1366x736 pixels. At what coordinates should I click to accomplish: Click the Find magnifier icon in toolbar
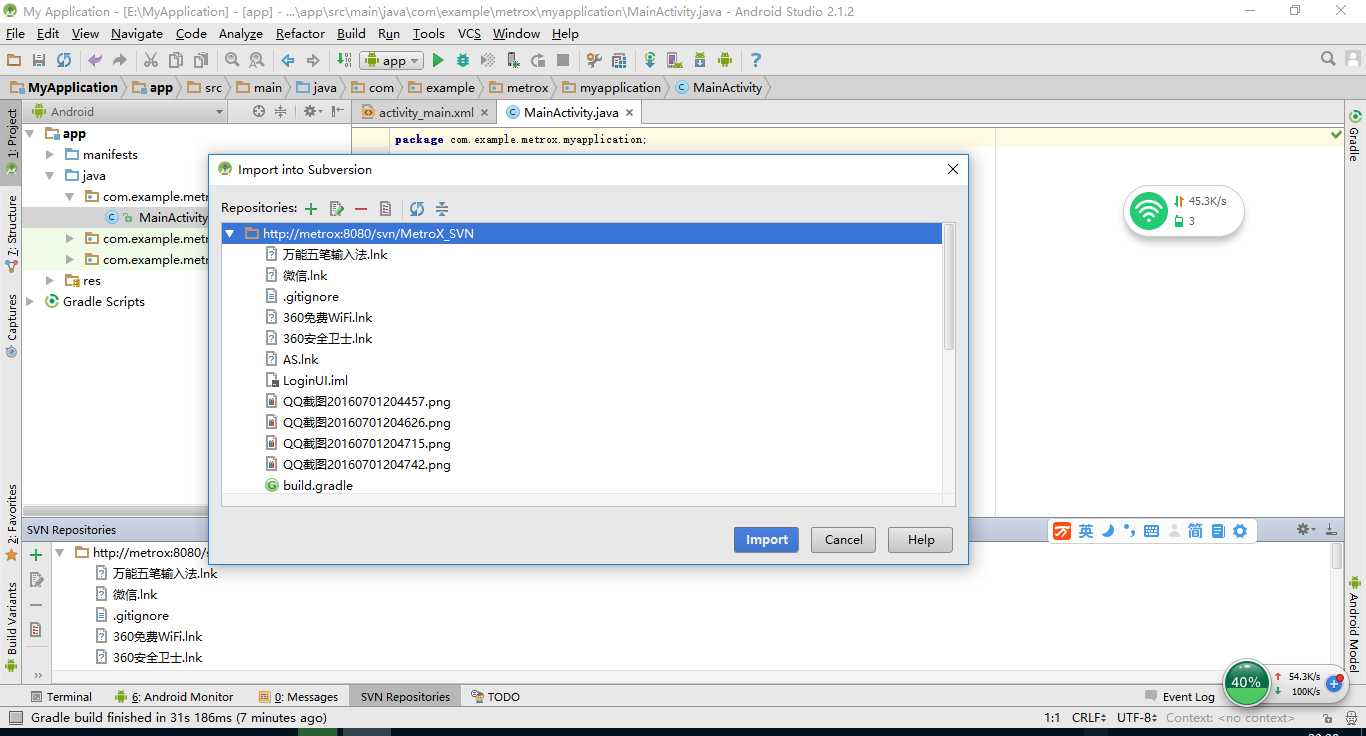point(232,60)
